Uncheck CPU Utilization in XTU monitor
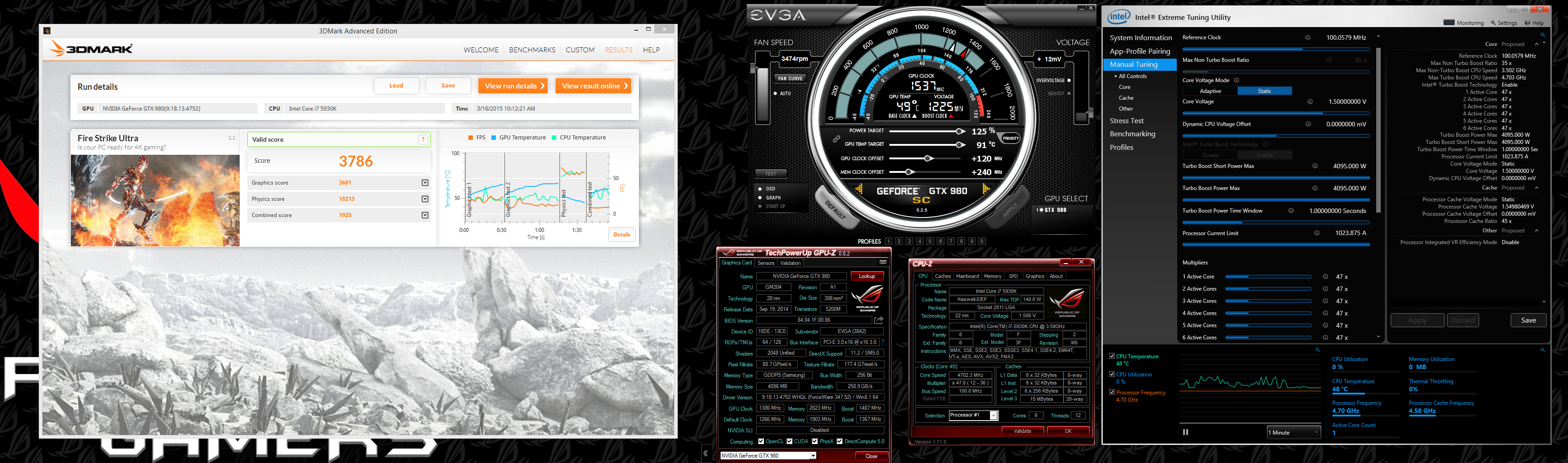Screen dimensions: 1568x463 [x=1112, y=374]
